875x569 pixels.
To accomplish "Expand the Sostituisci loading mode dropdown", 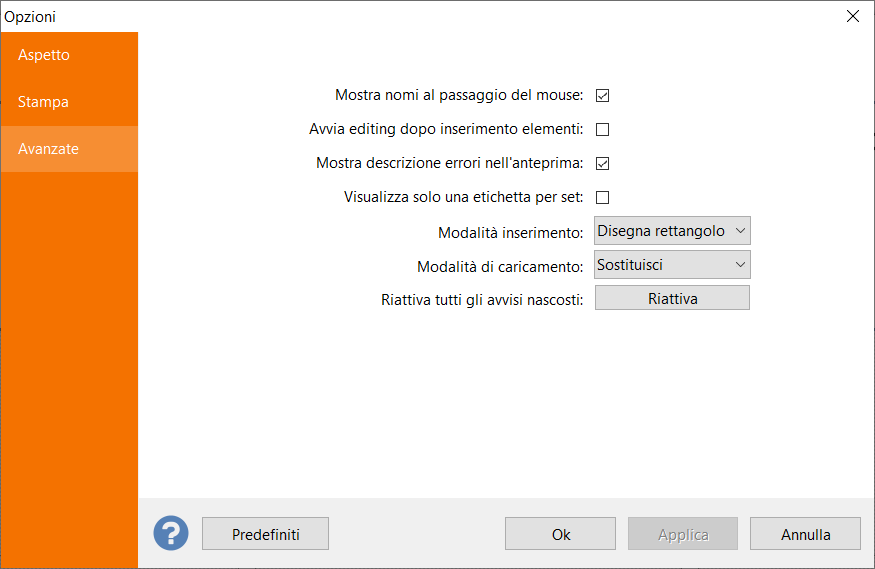I will click(x=672, y=265).
